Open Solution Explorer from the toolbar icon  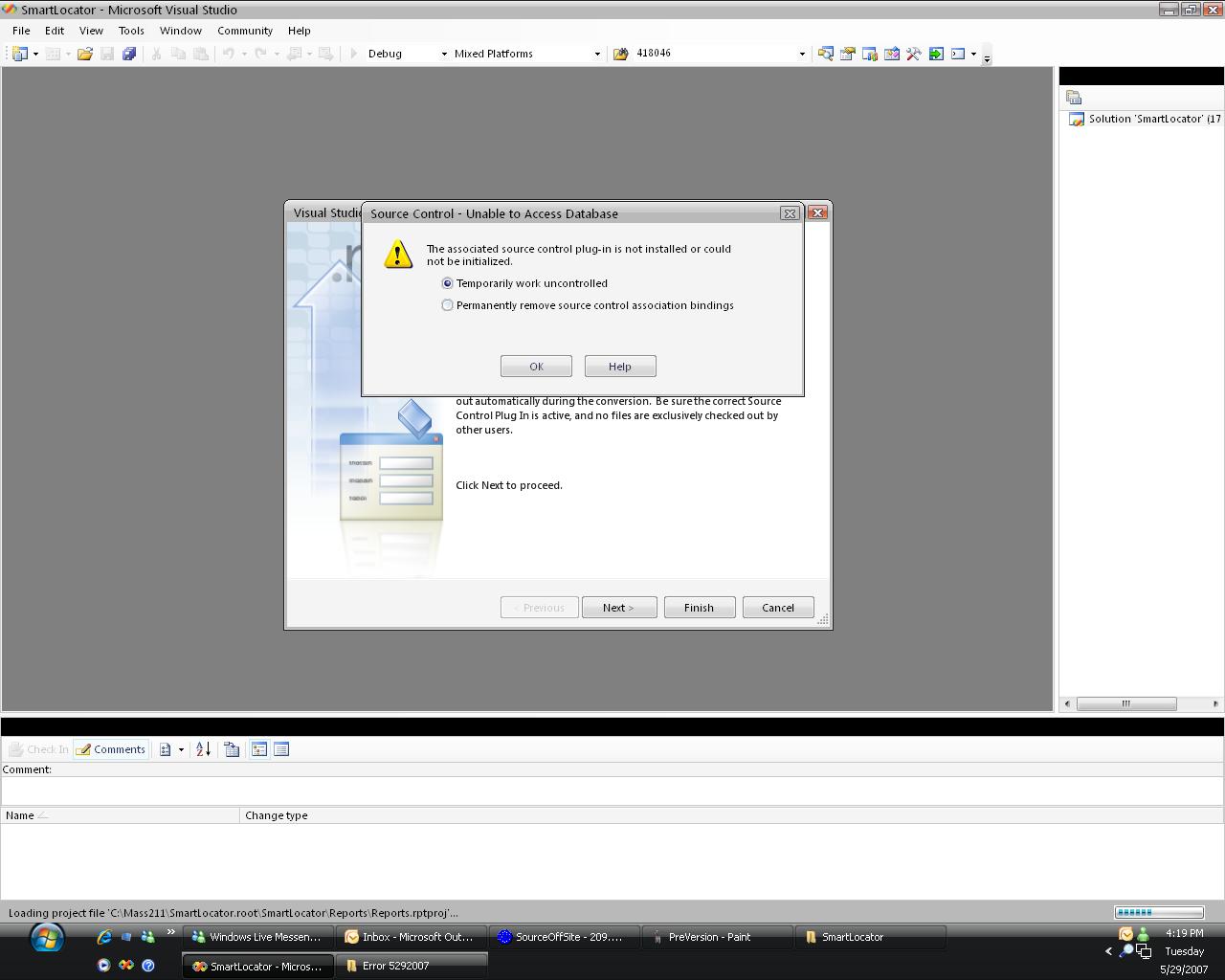[x=825, y=54]
